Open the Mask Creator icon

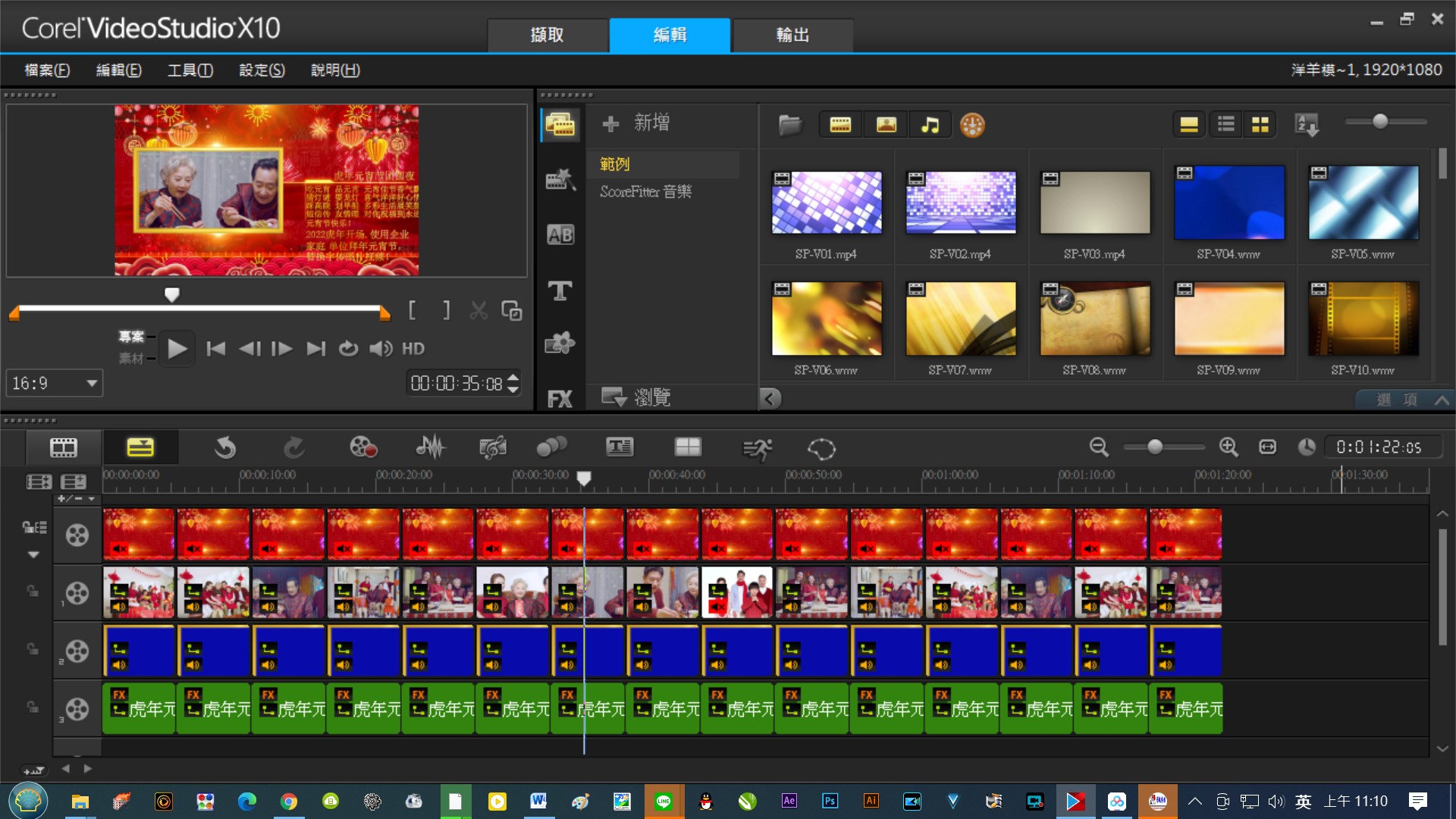[x=821, y=449]
